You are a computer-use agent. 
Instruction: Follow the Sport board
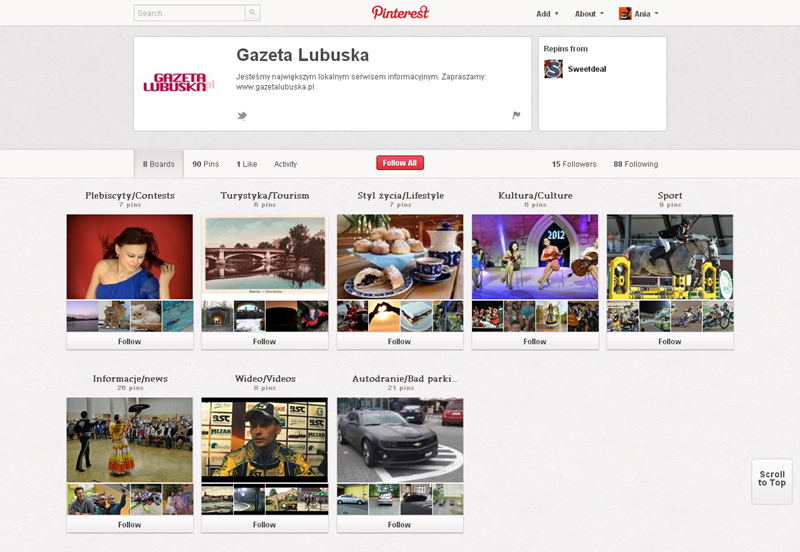pos(669,341)
